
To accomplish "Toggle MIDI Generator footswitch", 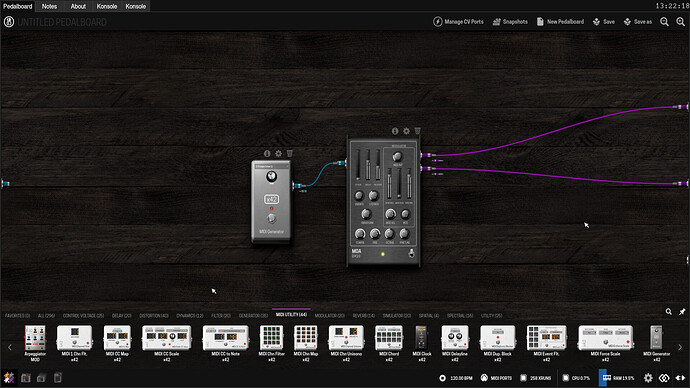I will click(x=272, y=218).
